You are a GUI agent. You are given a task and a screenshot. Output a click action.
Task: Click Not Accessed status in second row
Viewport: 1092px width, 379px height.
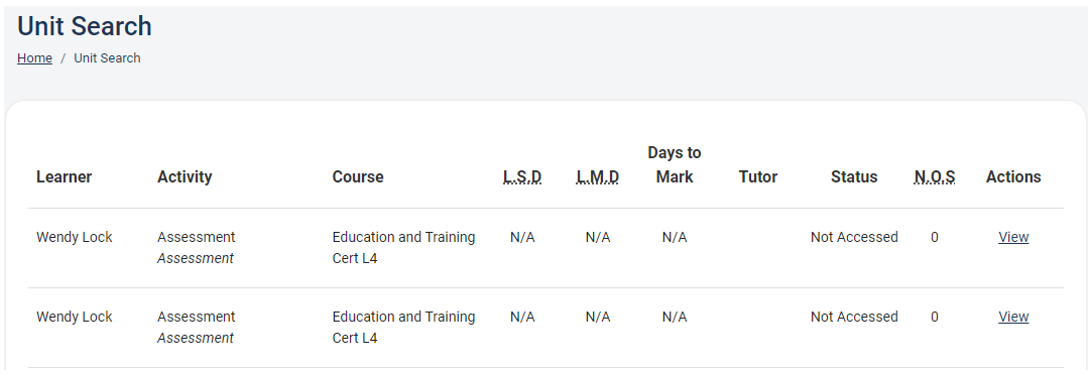[854, 317]
